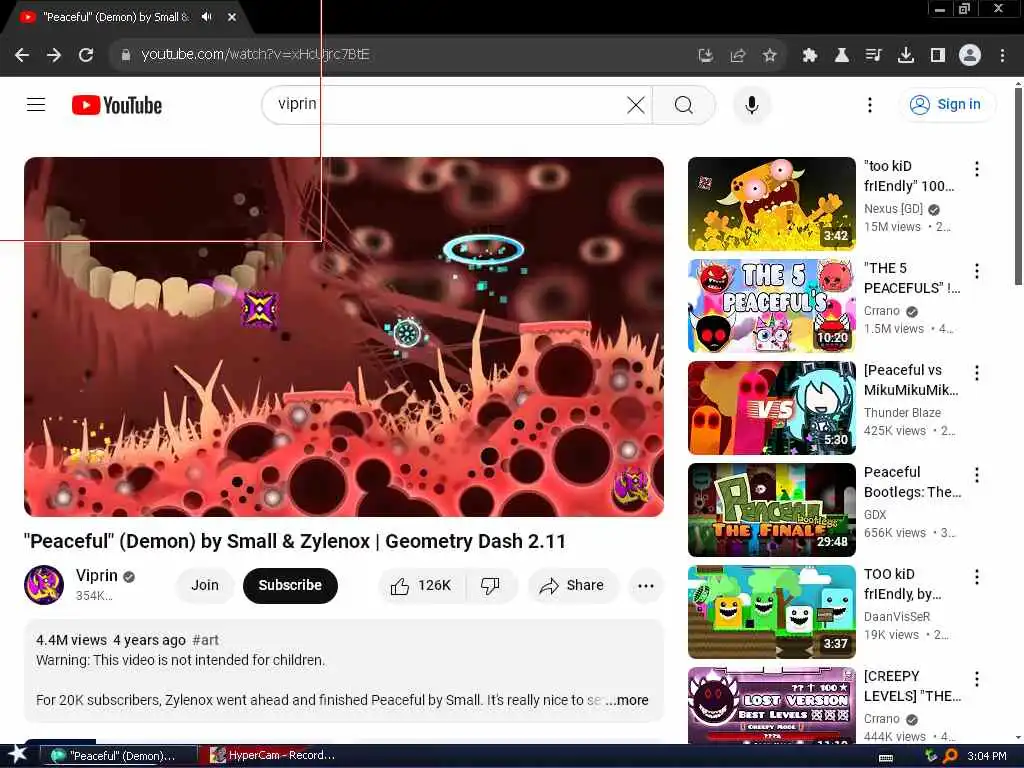
Task: Open options menu for DaanVisSeR video
Action: click(976, 577)
